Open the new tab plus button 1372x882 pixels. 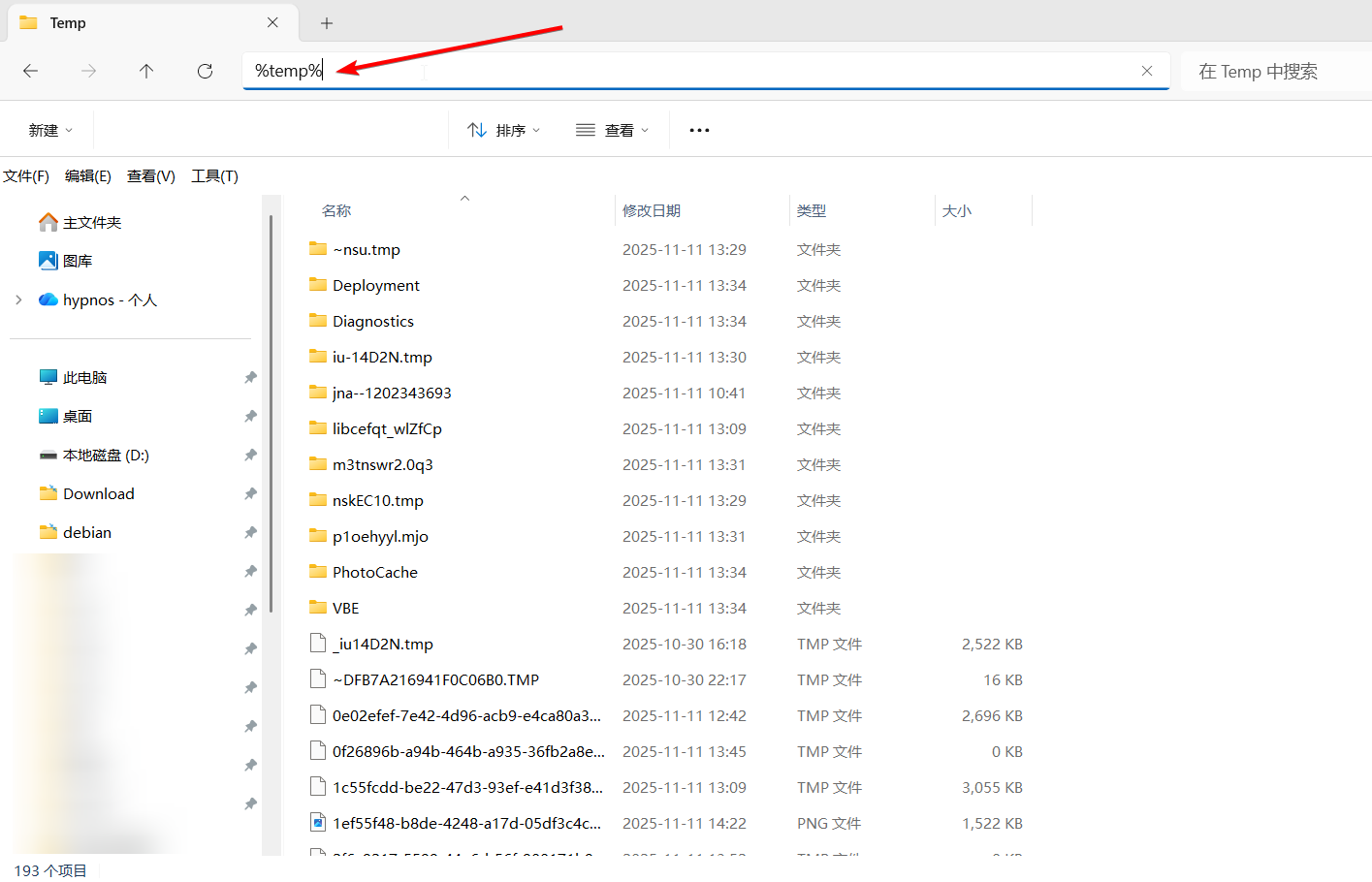click(x=327, y=23)
